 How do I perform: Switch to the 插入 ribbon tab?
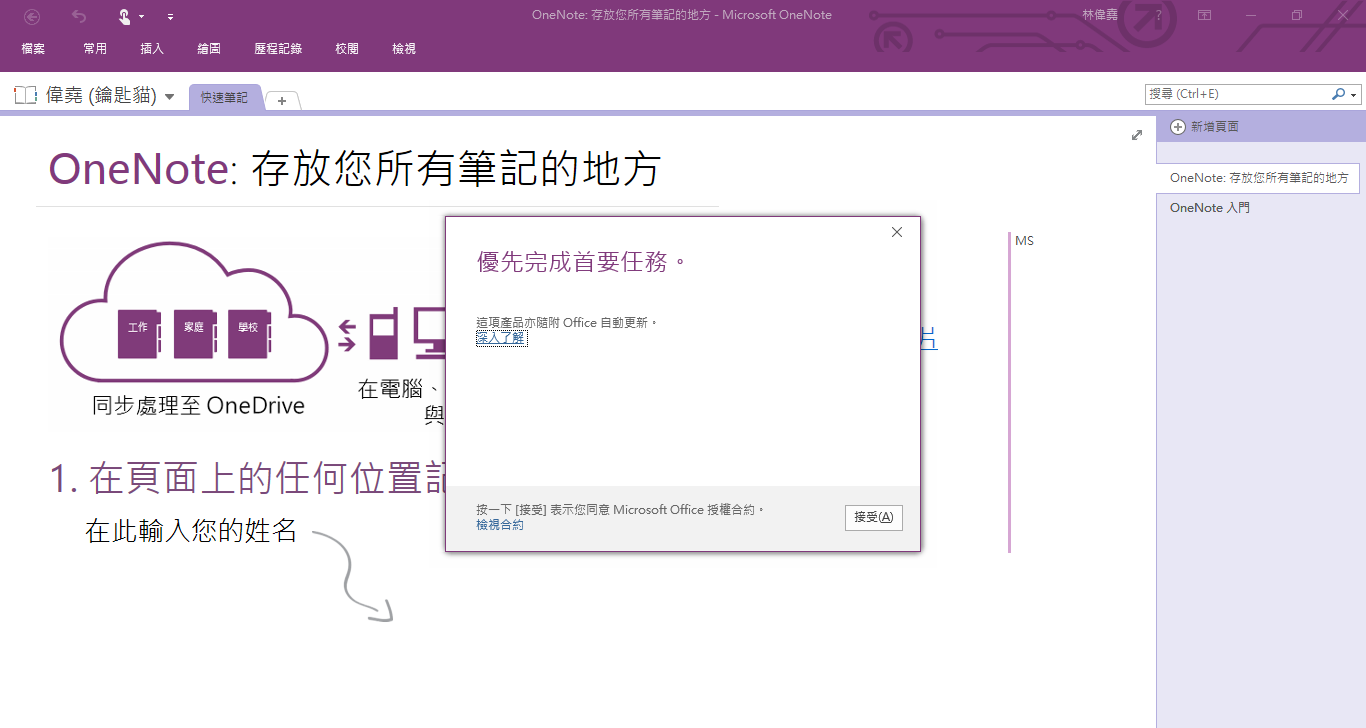(x=152, y=48)
